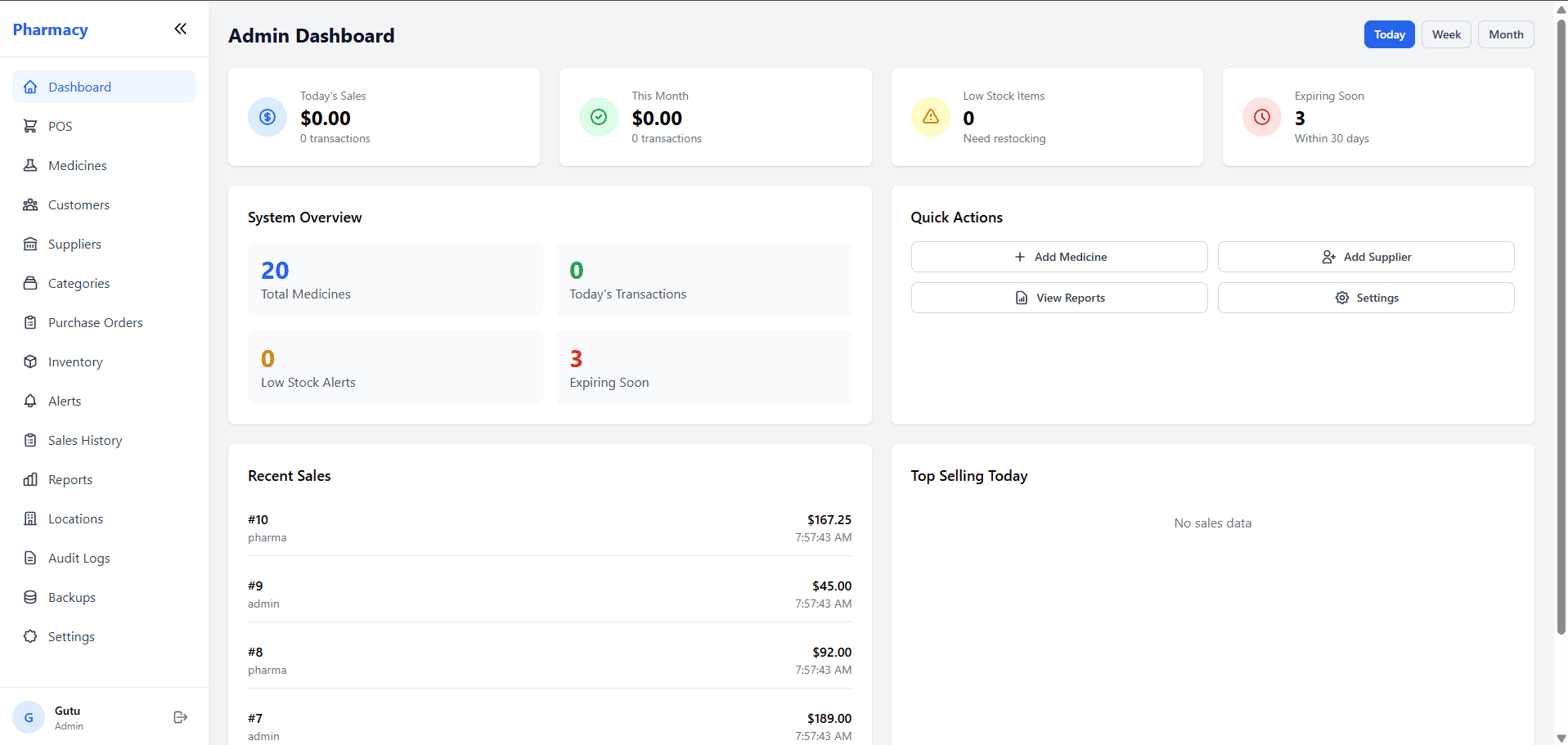Open the Sales History menu label
1568x745 pixels.
click(85, 440)
